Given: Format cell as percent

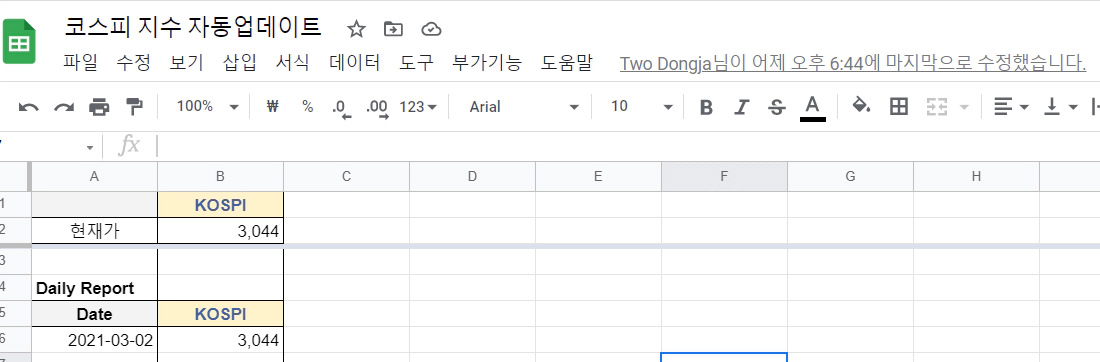Looking at the screenshot, I should tap(307, 107).
